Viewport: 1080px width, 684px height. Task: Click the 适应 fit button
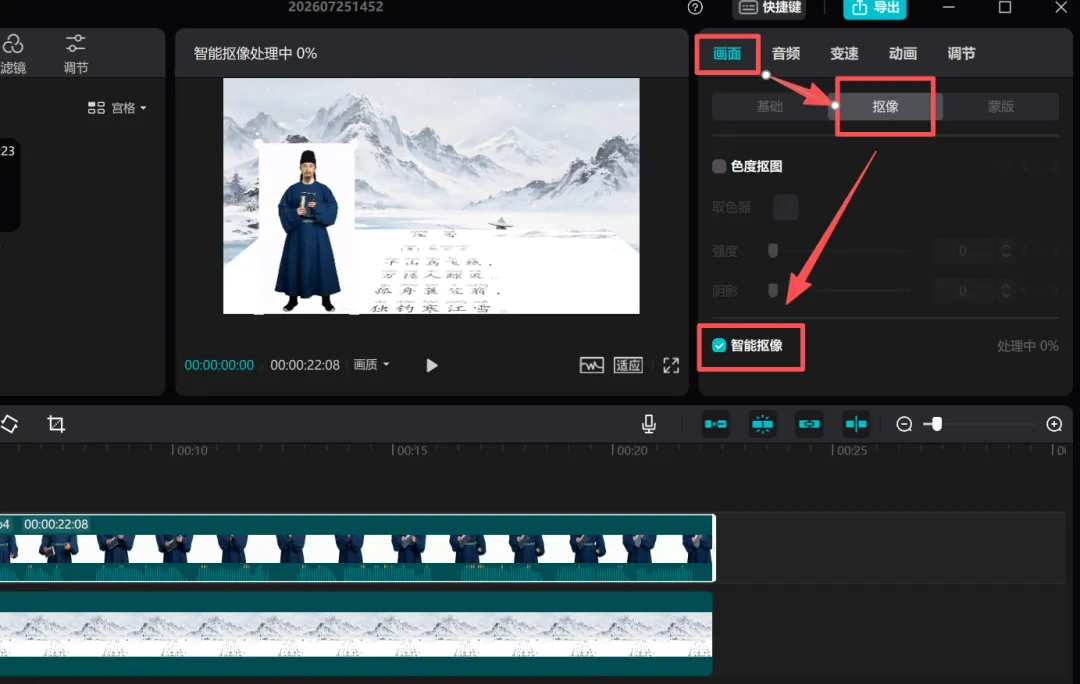pos(628,365)
